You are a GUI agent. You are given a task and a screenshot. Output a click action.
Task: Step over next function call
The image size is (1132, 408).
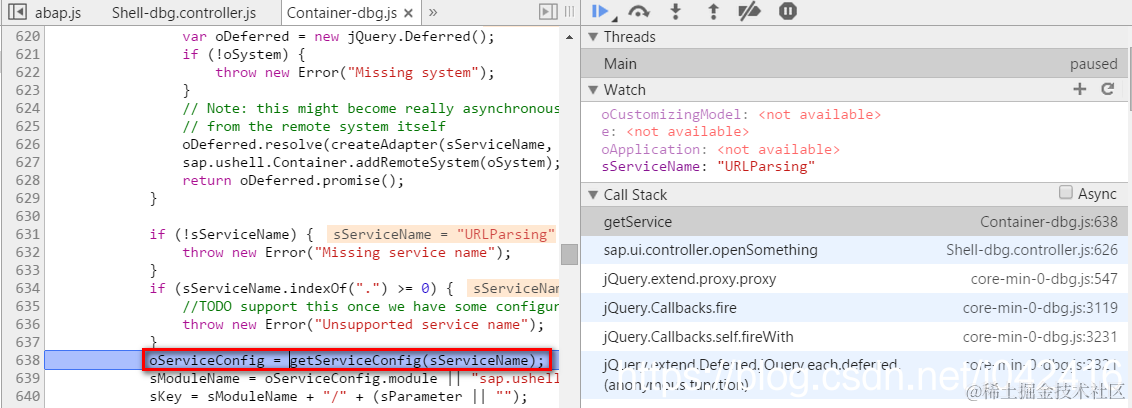(x=638, y=12)
